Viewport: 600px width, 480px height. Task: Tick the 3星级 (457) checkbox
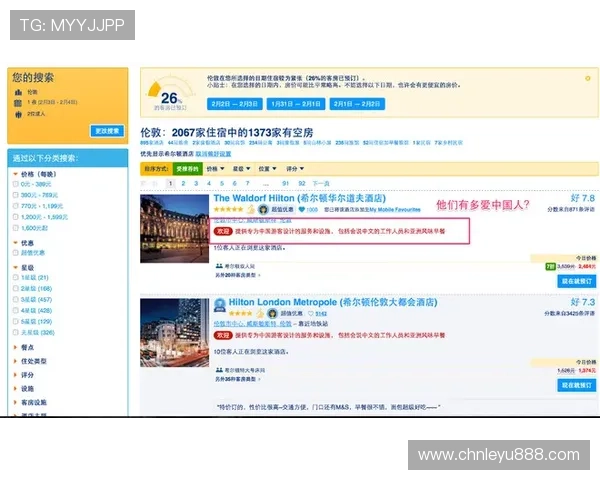coord(16,299)
